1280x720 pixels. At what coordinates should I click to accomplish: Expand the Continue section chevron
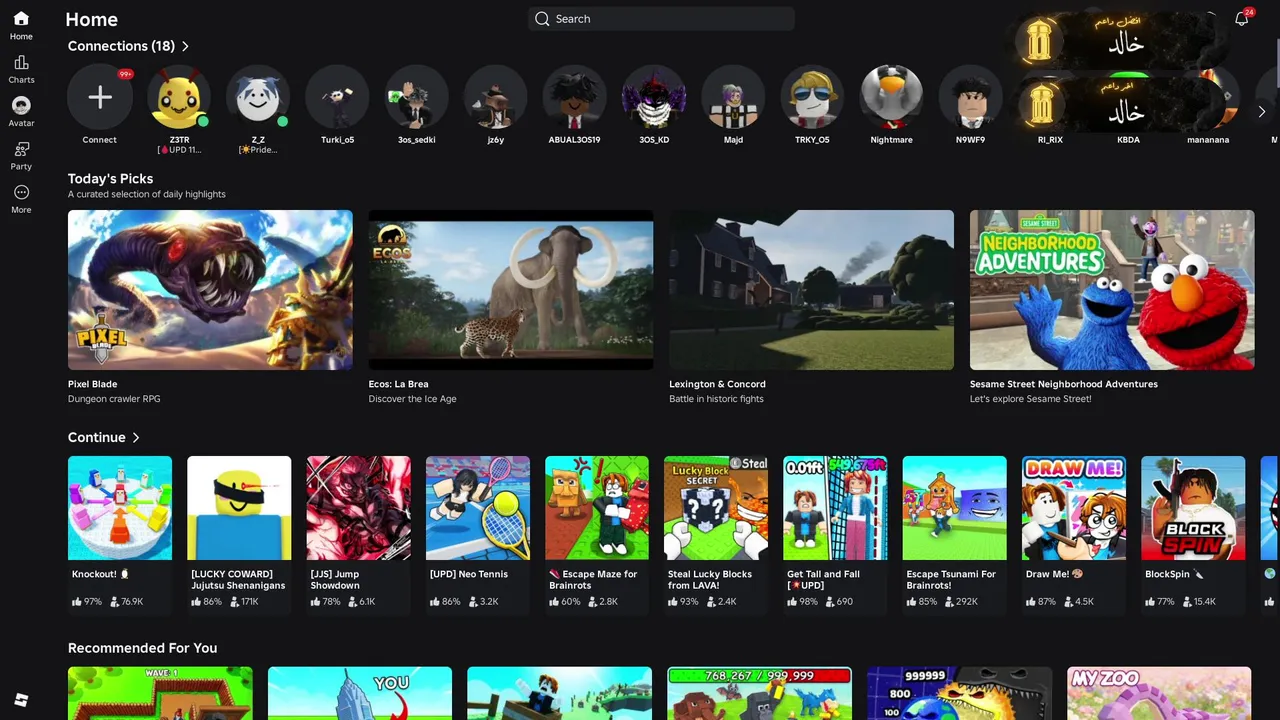click(x=136, y=438)
